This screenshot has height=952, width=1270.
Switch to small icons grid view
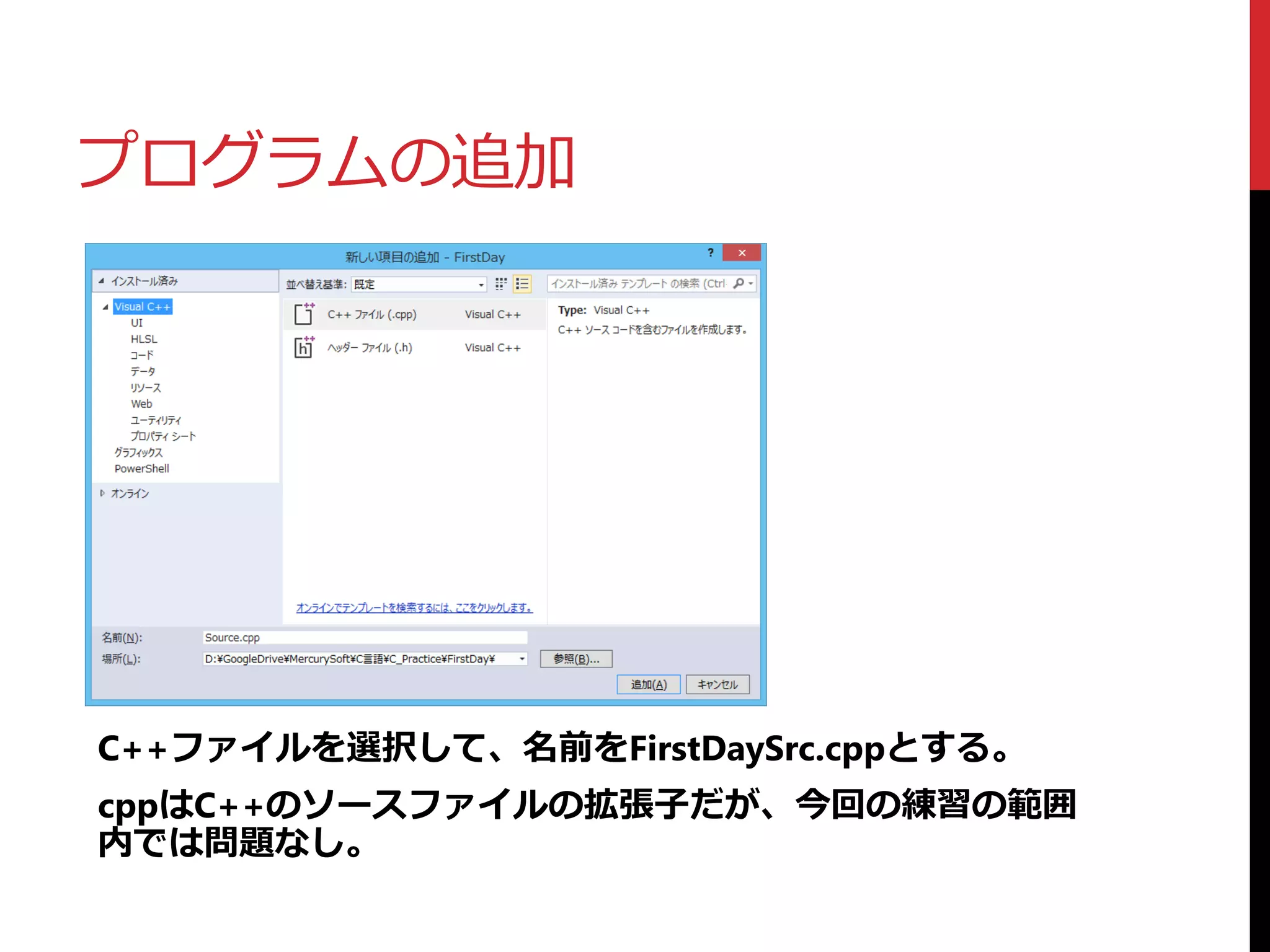point(501,284)
